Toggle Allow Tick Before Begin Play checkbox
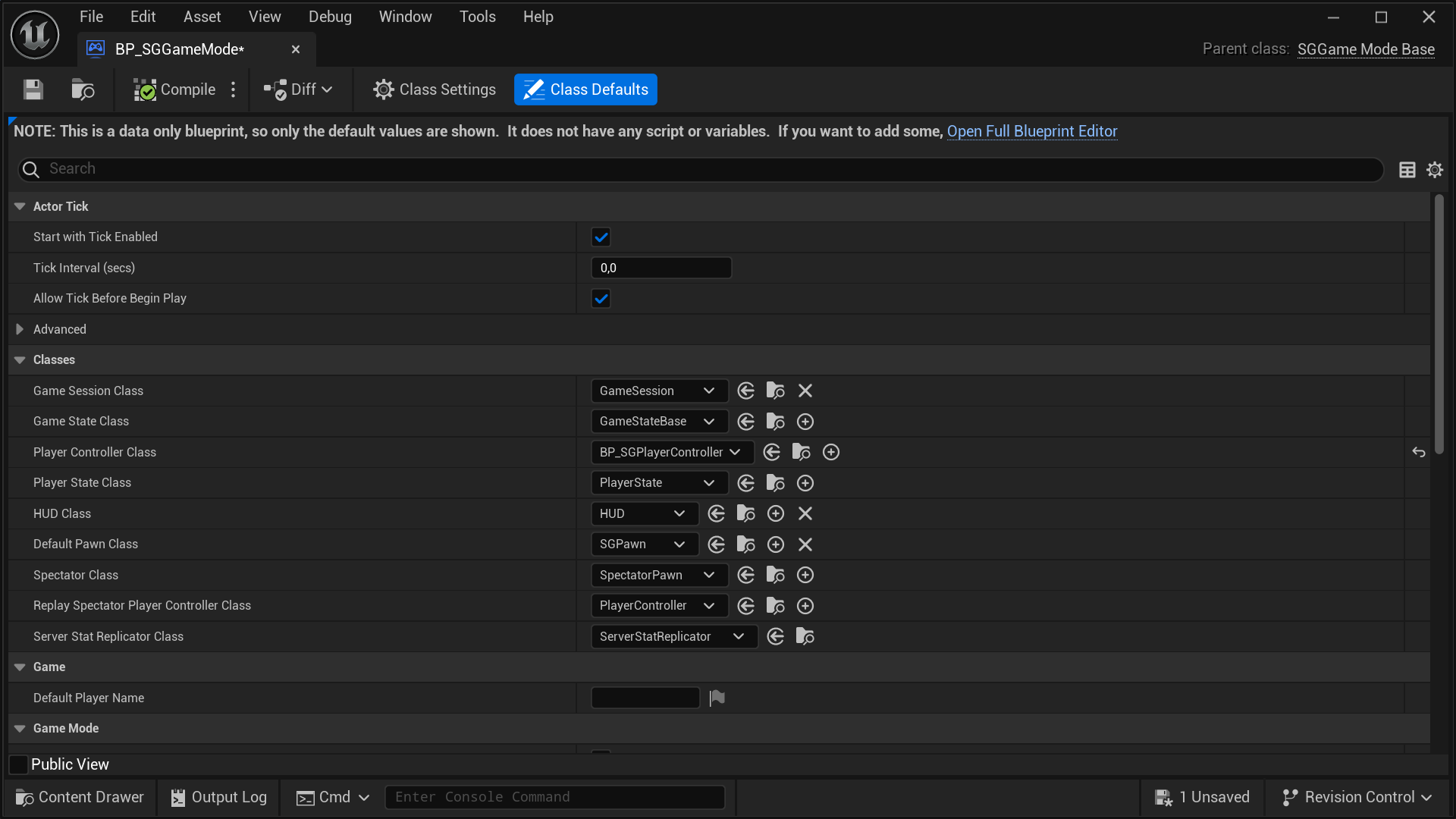 [601, 298]
